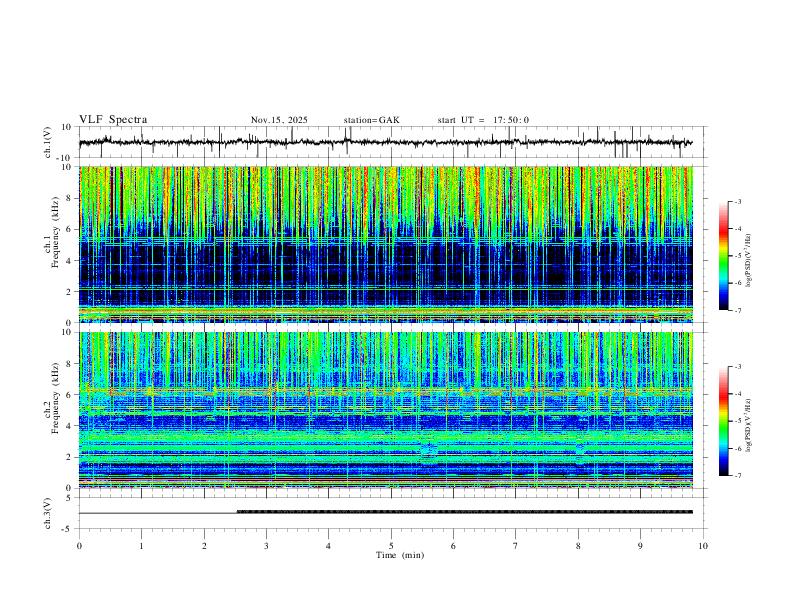The height and width of the screenshot is (612, 792).
Task: Click the ch.1 spectrogram color scale bar
Action: [723, 256]
